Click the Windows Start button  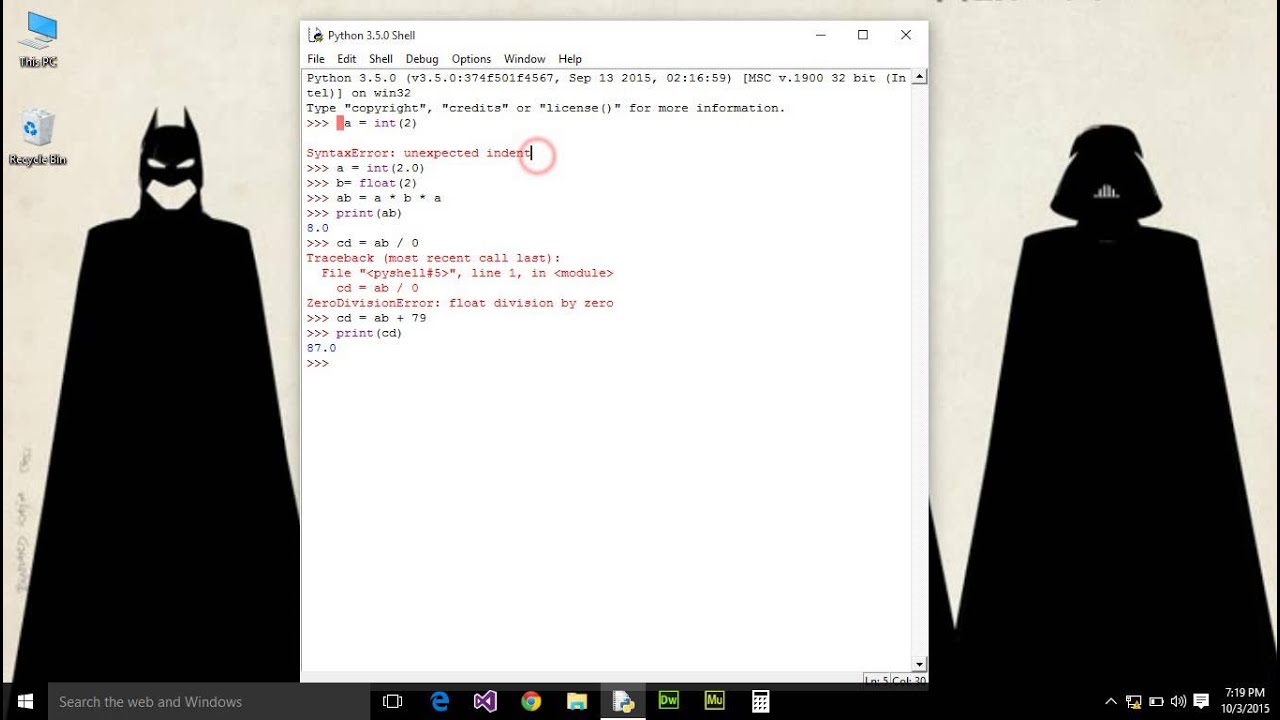tap(24, 701)
